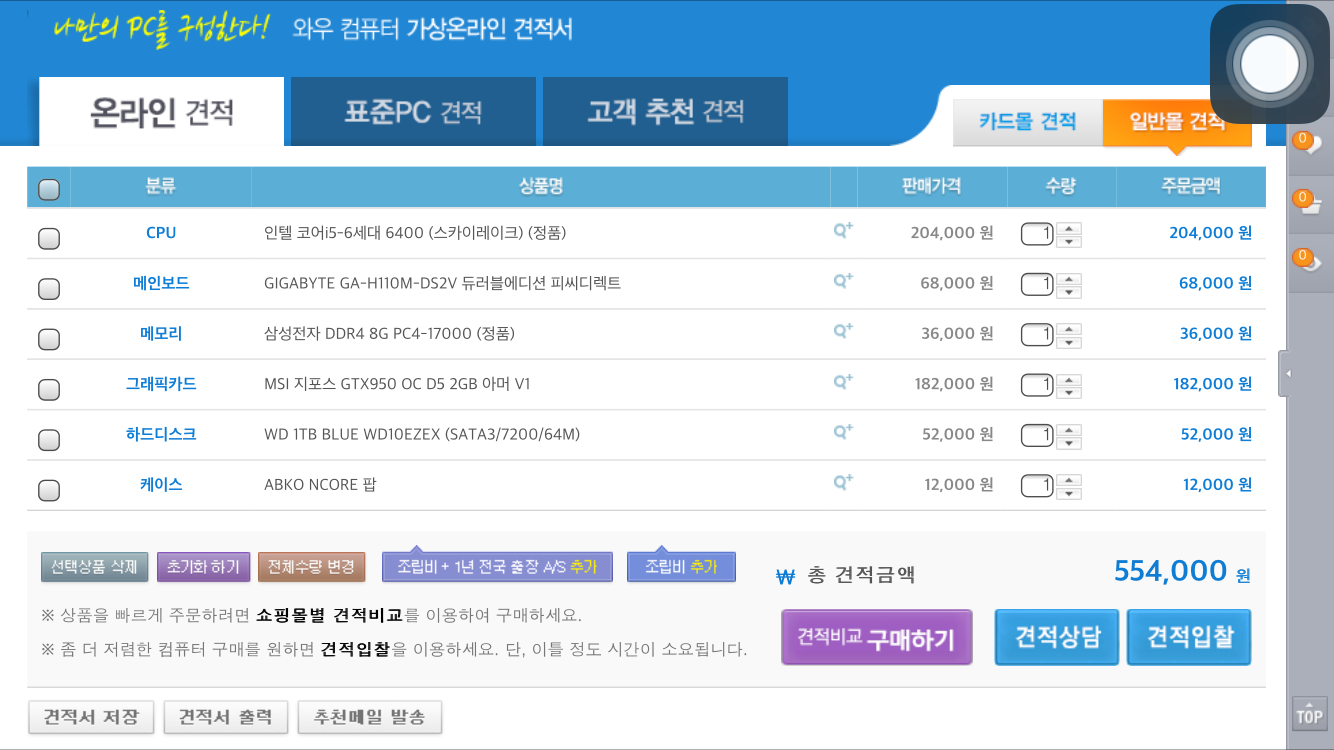Switch to the 카드몰 견적 tab
The width and height of the screenshot is (1334, 750).
coord(1027,122)
